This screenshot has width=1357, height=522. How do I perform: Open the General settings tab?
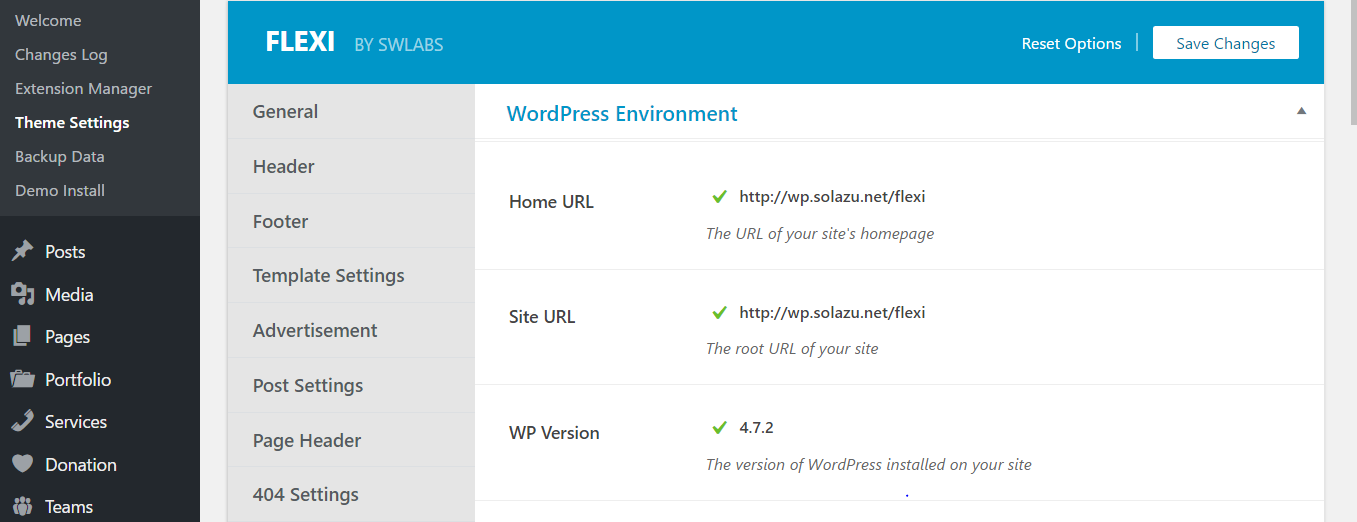click(x=351, y=111)
